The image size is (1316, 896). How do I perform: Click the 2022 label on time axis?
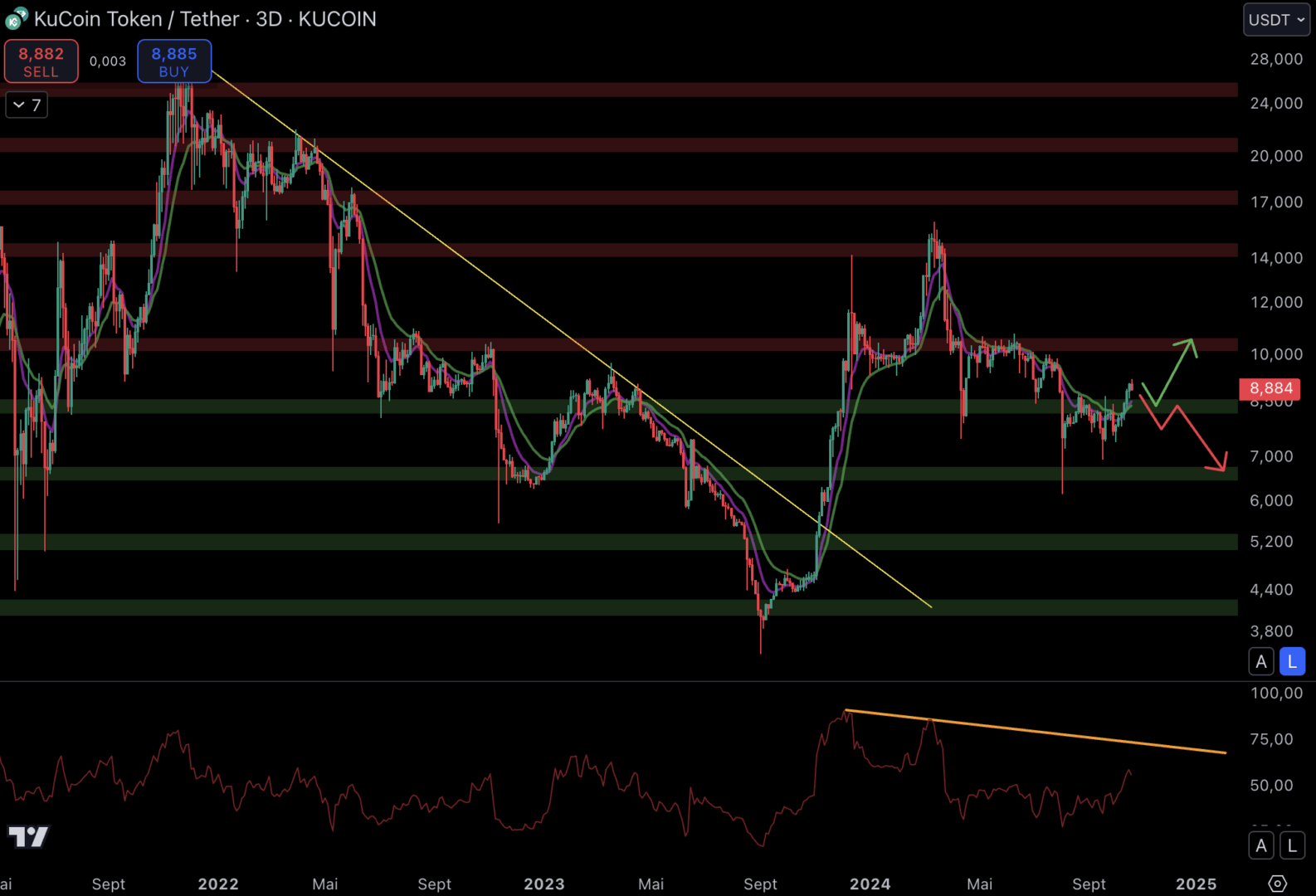218,884
